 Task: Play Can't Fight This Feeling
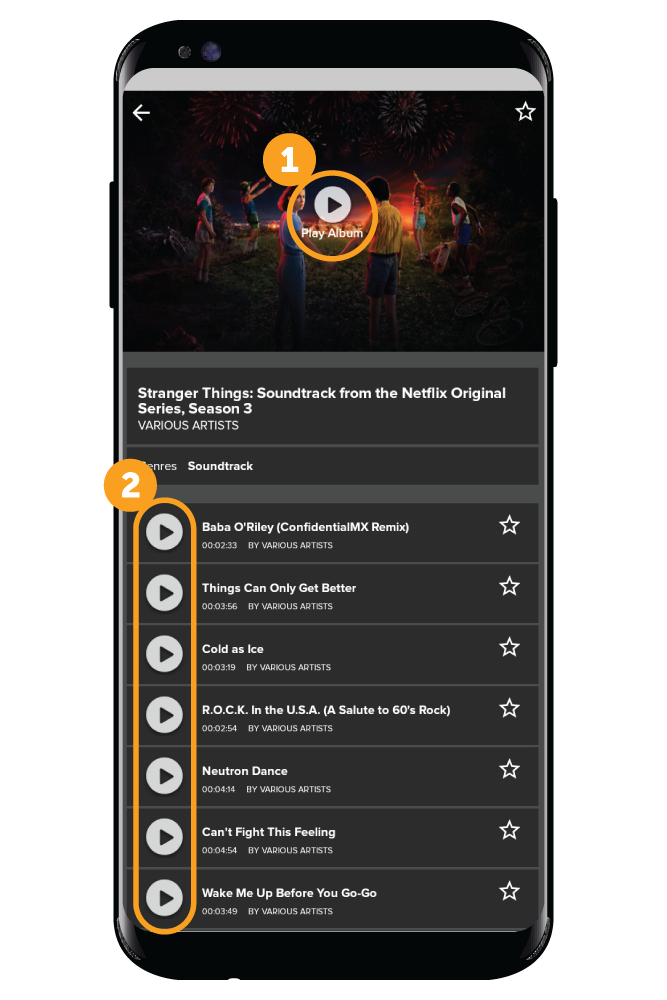[x=165, y=837]
